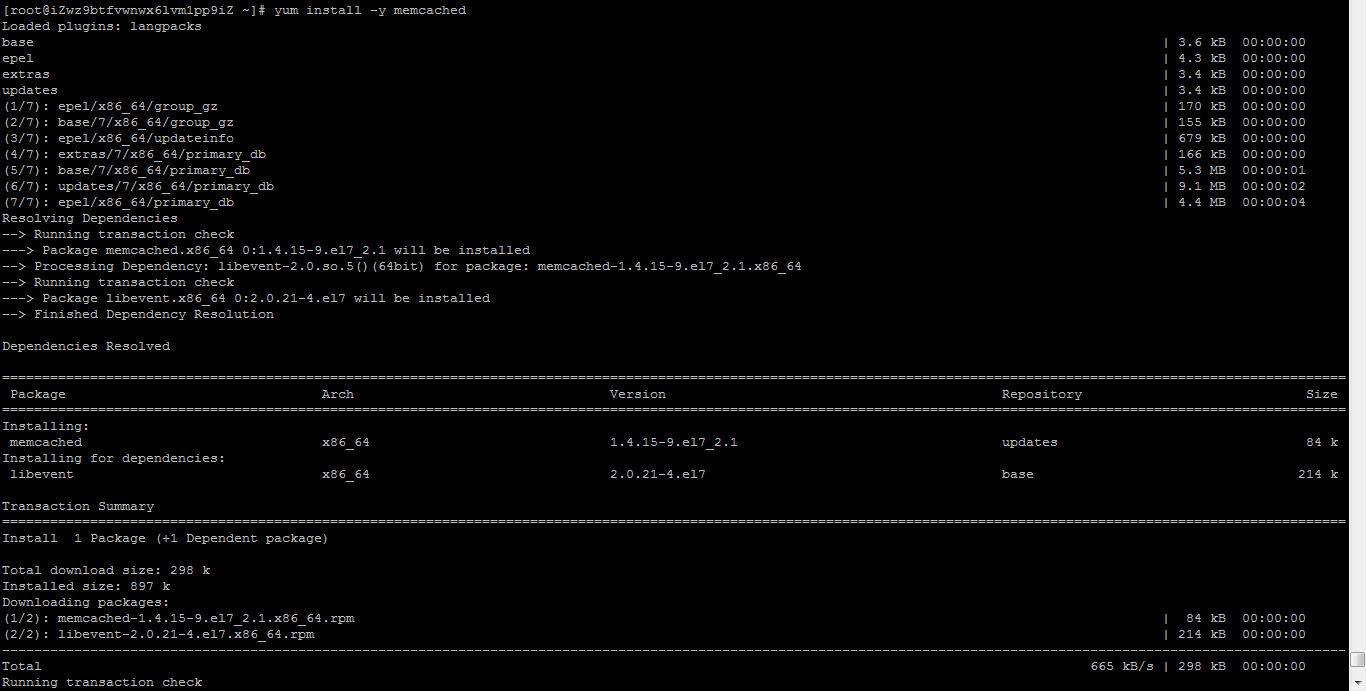Click the 'Package' column header
This screenshot has width=1366, height=691.
pyautogui.click(x=38, y=394)
